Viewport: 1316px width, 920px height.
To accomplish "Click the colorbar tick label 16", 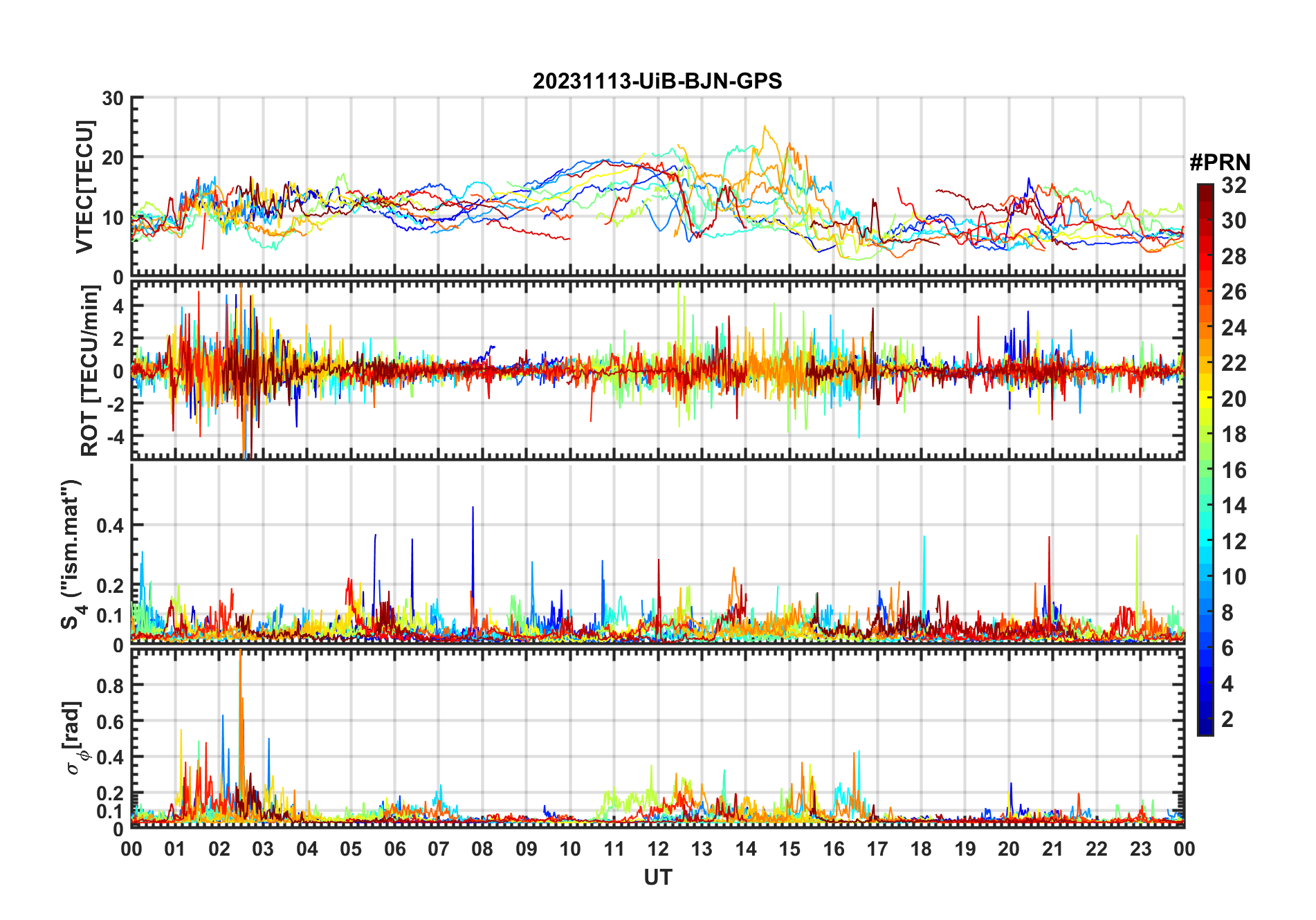I will 1234,470.
